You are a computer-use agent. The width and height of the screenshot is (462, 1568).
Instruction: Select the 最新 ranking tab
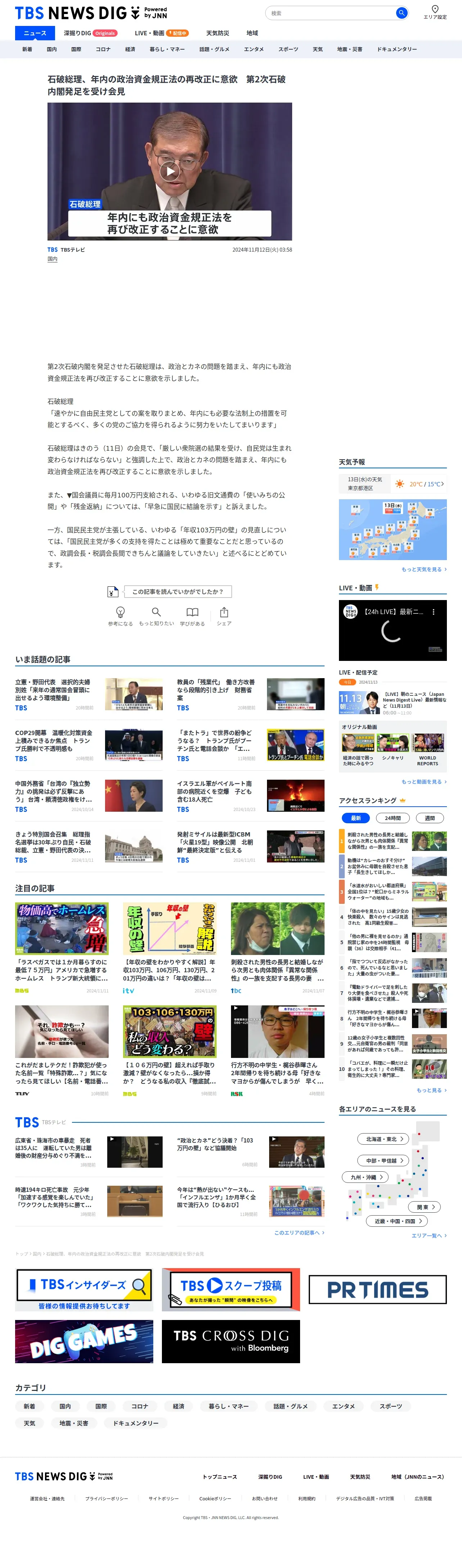click(x=355, y=818)
